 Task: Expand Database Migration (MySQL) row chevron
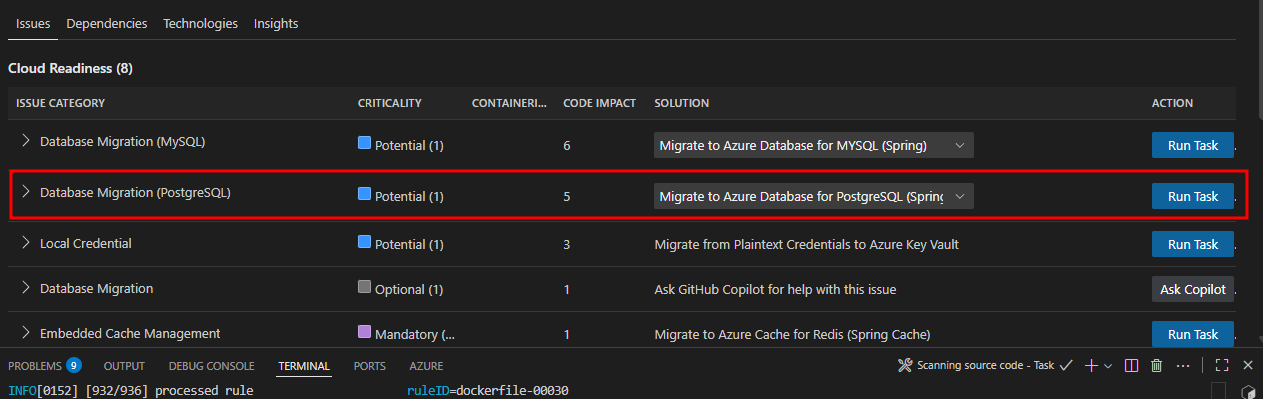[x=26, y=142]
